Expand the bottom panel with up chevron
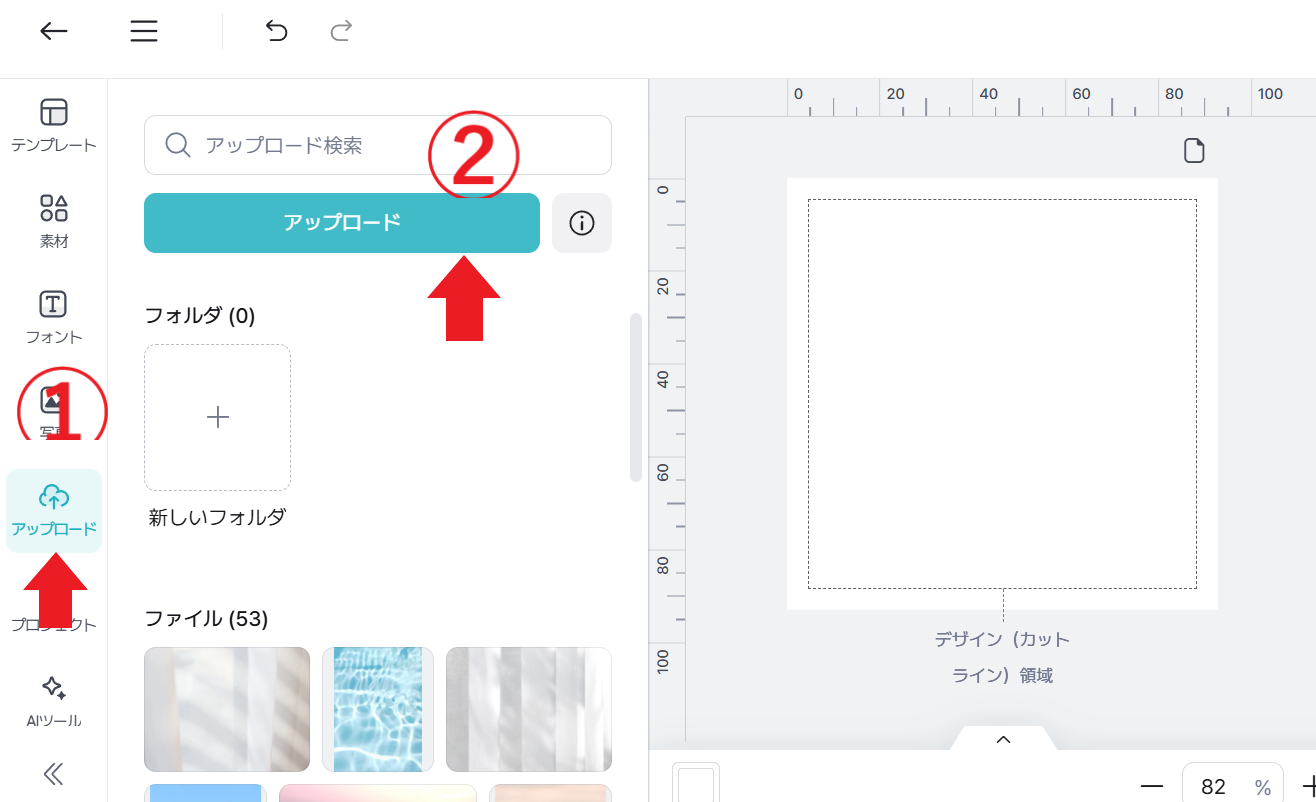Screen dimensions: 1316x802 coord(1003,740)
